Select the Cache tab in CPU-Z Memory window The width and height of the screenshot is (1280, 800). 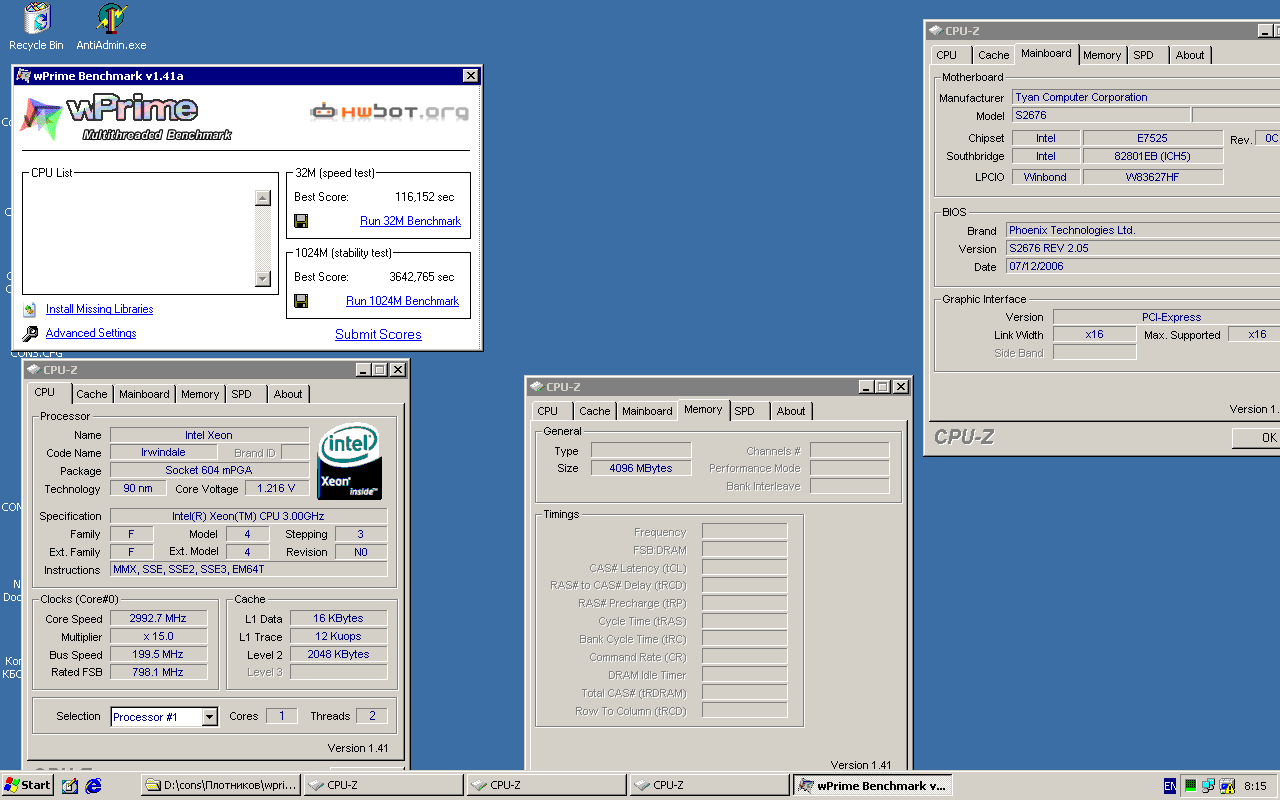pos(595,411)
